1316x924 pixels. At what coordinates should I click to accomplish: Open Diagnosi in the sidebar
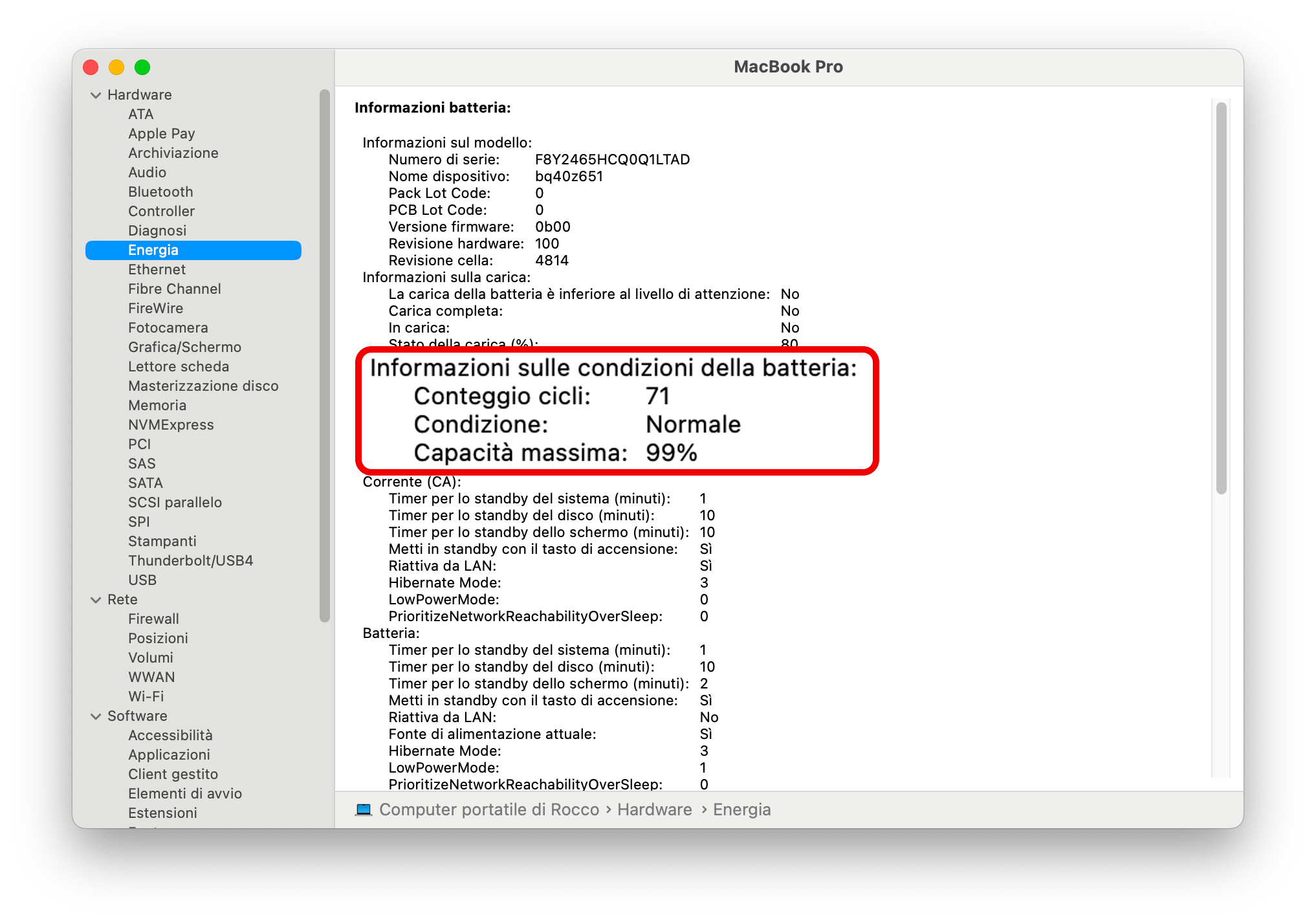click(x=157, y=231)
